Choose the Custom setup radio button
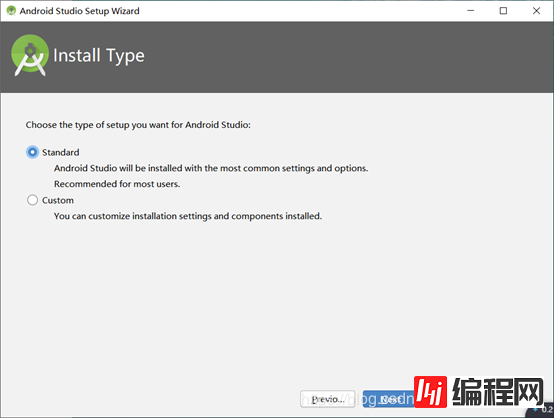The height and width of the screenshot is (418, 554). [32, 200]
